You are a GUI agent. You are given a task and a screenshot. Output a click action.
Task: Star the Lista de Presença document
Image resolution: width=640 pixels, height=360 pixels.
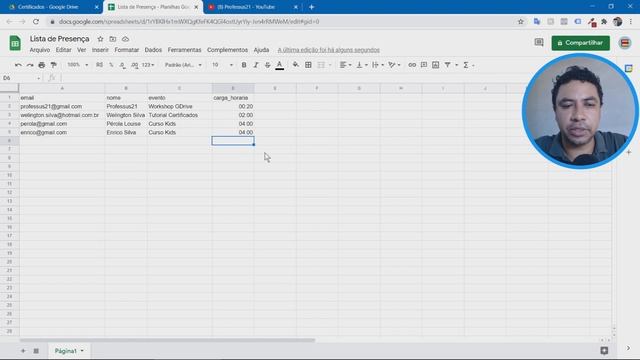coord(100,39)
